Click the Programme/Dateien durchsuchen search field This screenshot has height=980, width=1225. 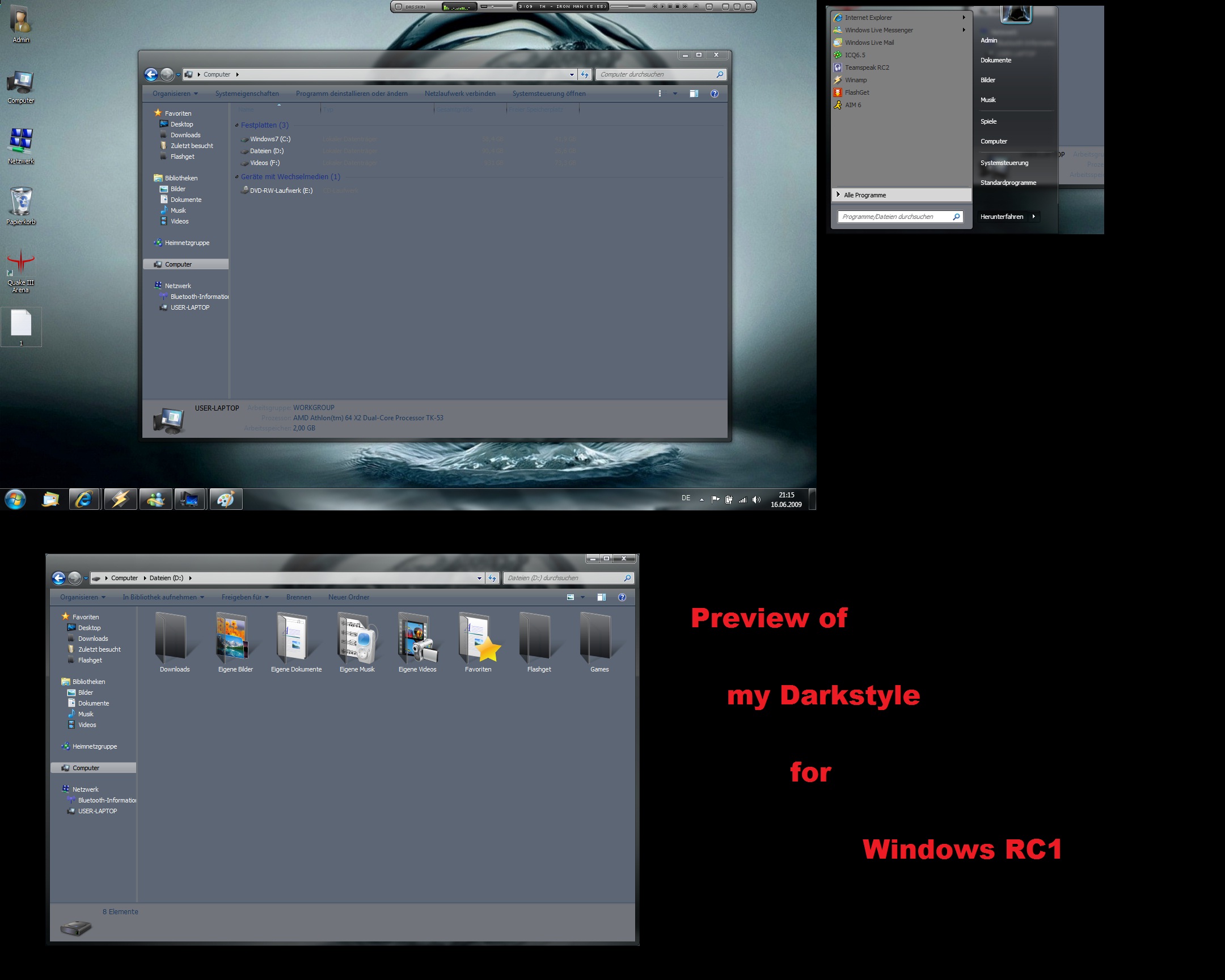pyautogui.click(x=900, y=217)
